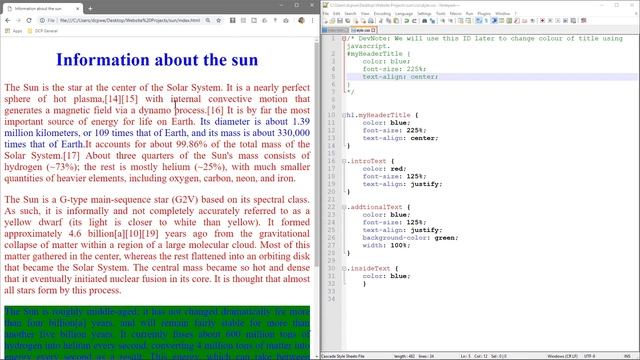Bookmark this page with the star icon
The height and width of the screenshot is (360, 640).
(218, 20)
